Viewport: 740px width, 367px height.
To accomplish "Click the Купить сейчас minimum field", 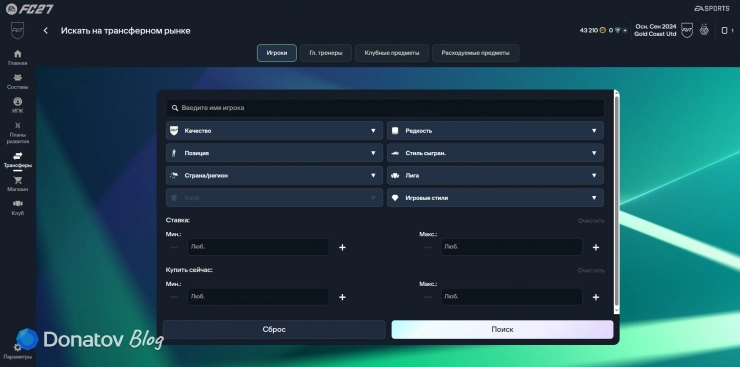I will (258, 297).
